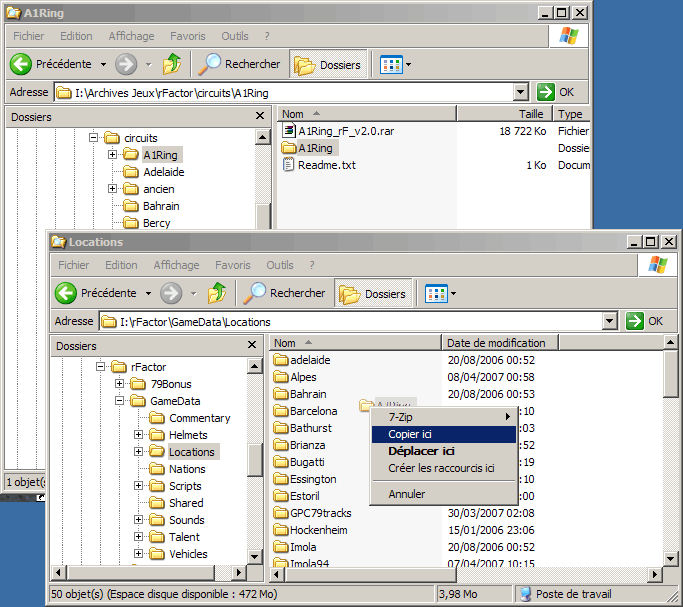Expand Vehicles tree node
Screen dimensions: 683x607
139,553
